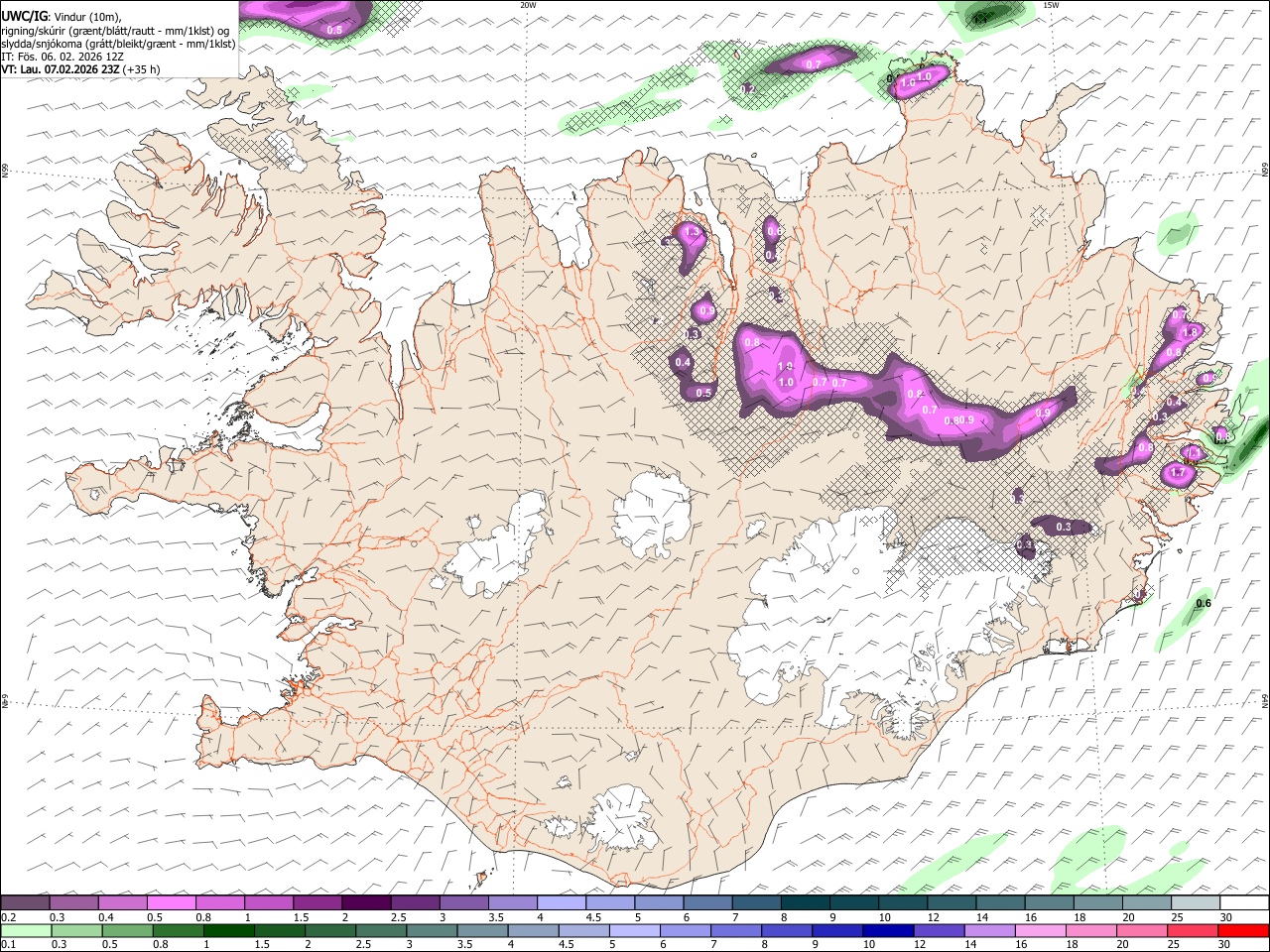Select the darkest green 1–1.5 rain swatch

coord(228,930)
